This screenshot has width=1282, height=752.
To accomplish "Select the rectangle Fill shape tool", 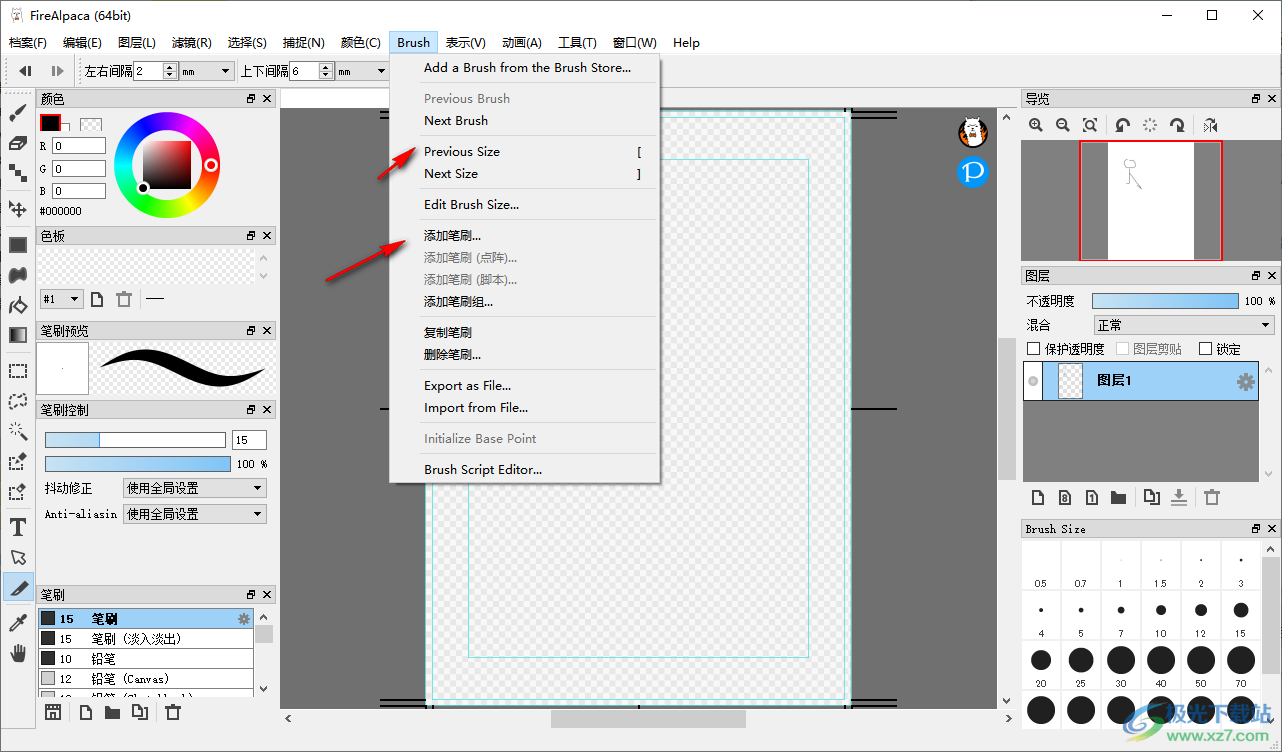I will coord(18,245).
